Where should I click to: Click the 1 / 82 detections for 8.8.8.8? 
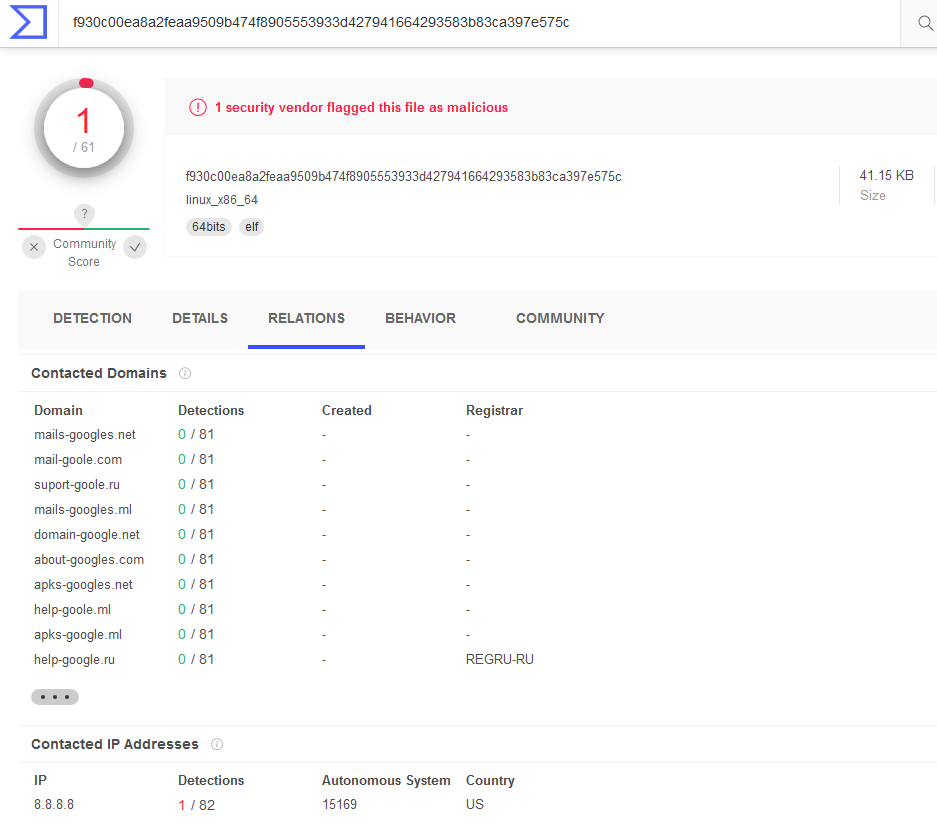coord(197,805)
